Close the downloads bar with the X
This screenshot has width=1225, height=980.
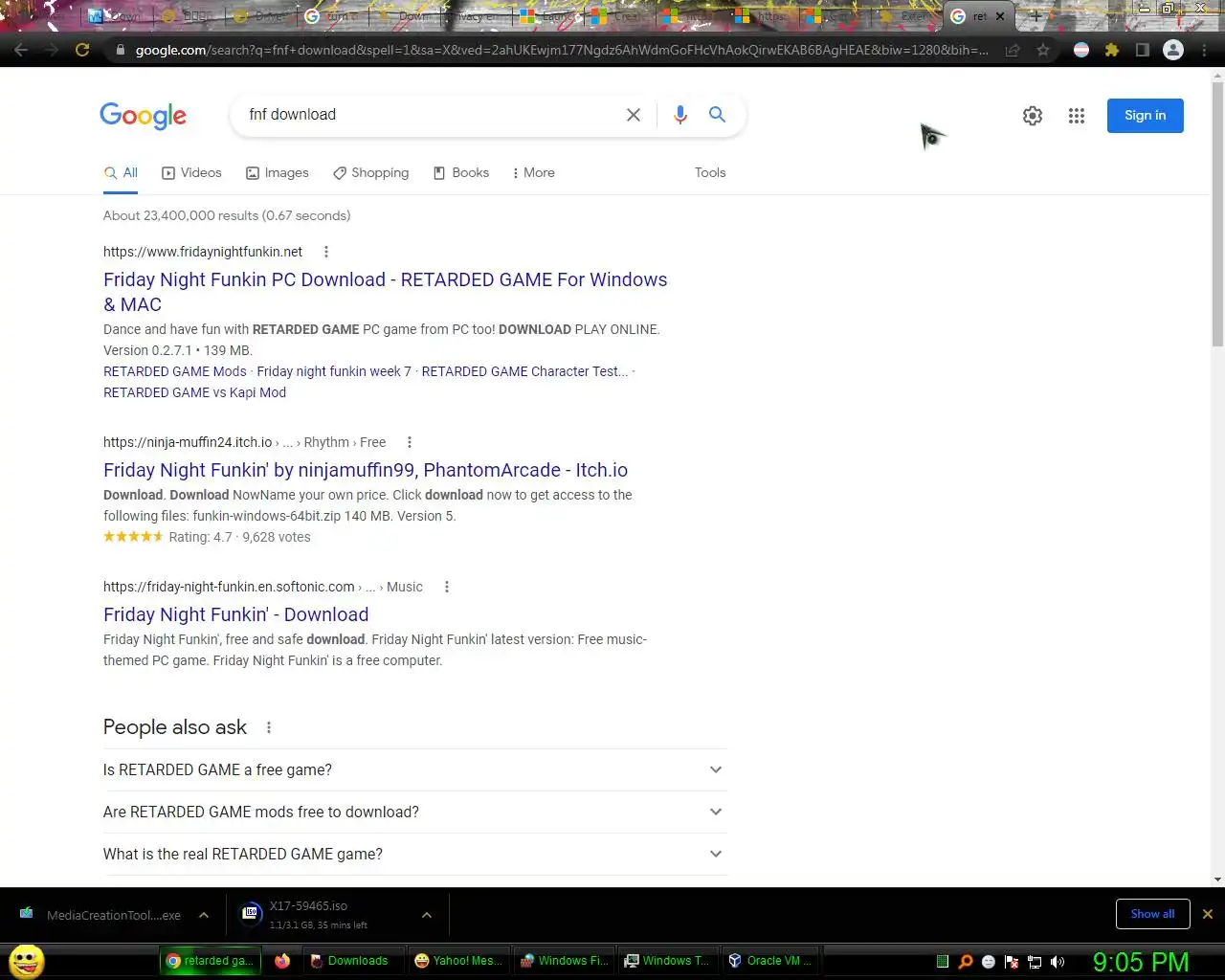(1208, 914)
